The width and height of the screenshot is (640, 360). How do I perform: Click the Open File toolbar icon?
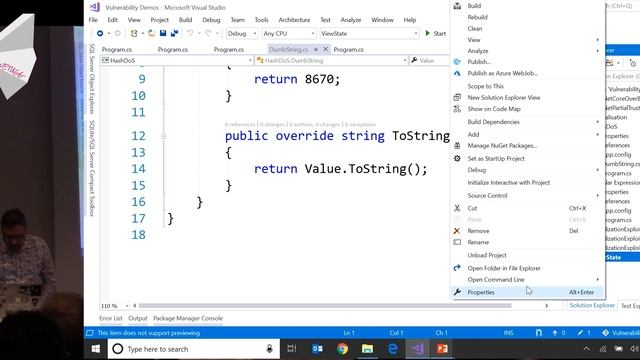coord(151,33)
